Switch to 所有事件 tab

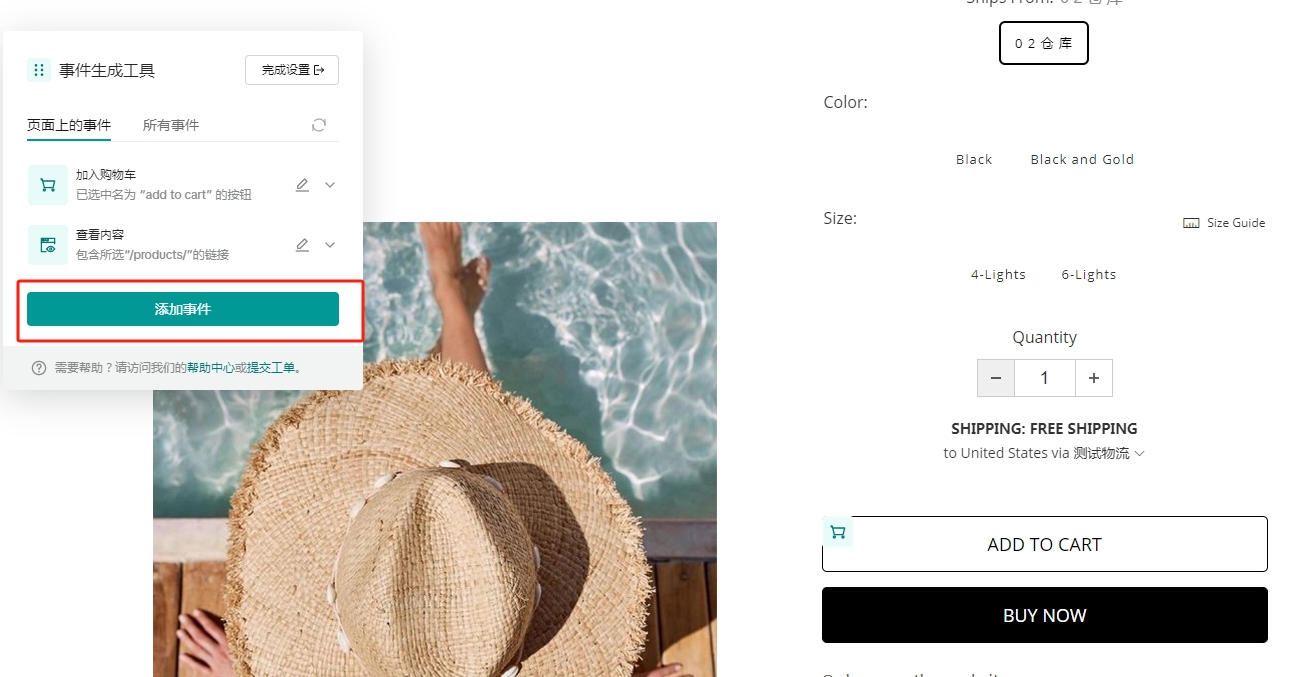click(171, 125)
